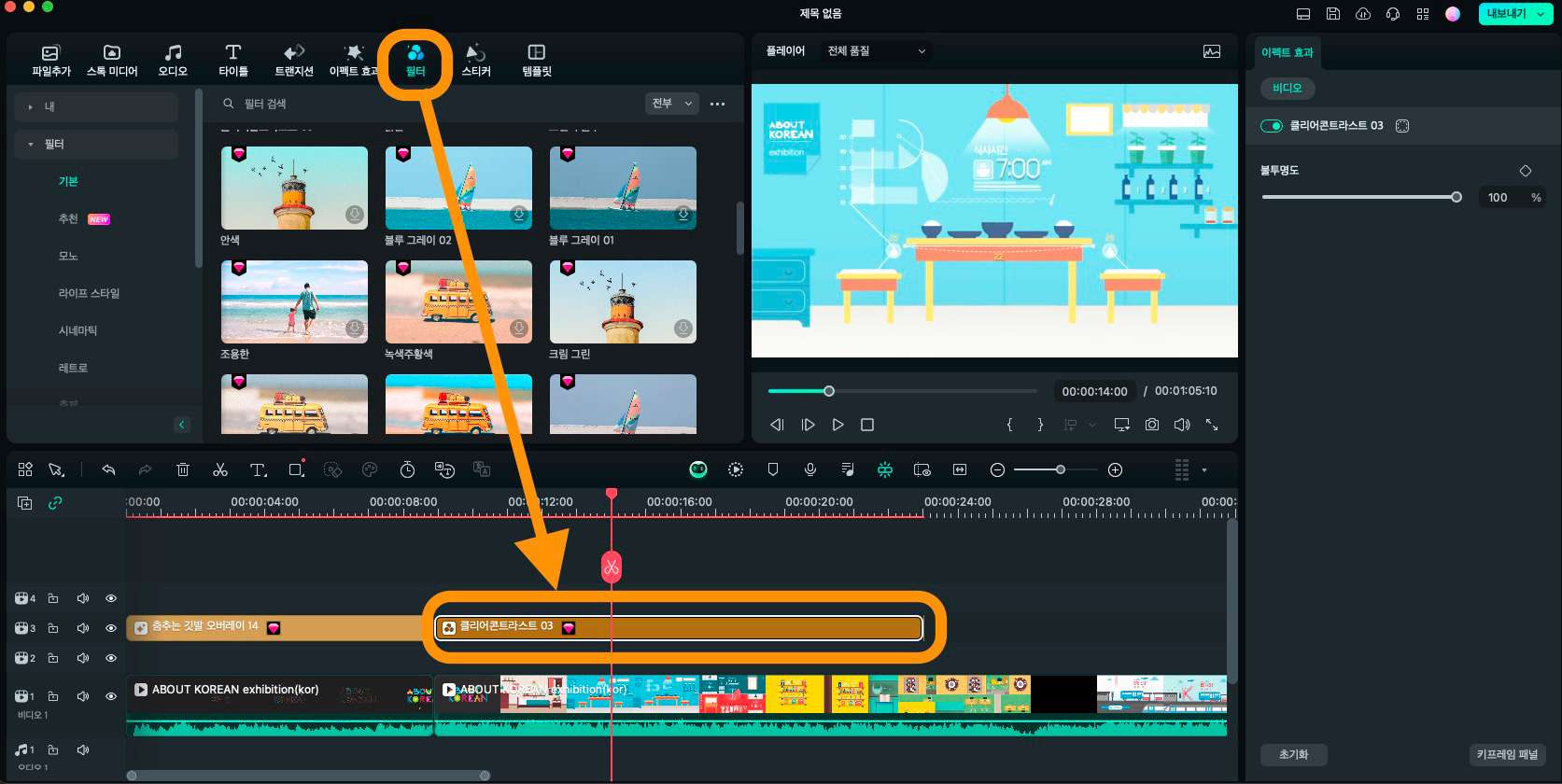This screenshot has width=1562, height=784.
Task: Click the marker shield icon
Action: pos(773,469)
